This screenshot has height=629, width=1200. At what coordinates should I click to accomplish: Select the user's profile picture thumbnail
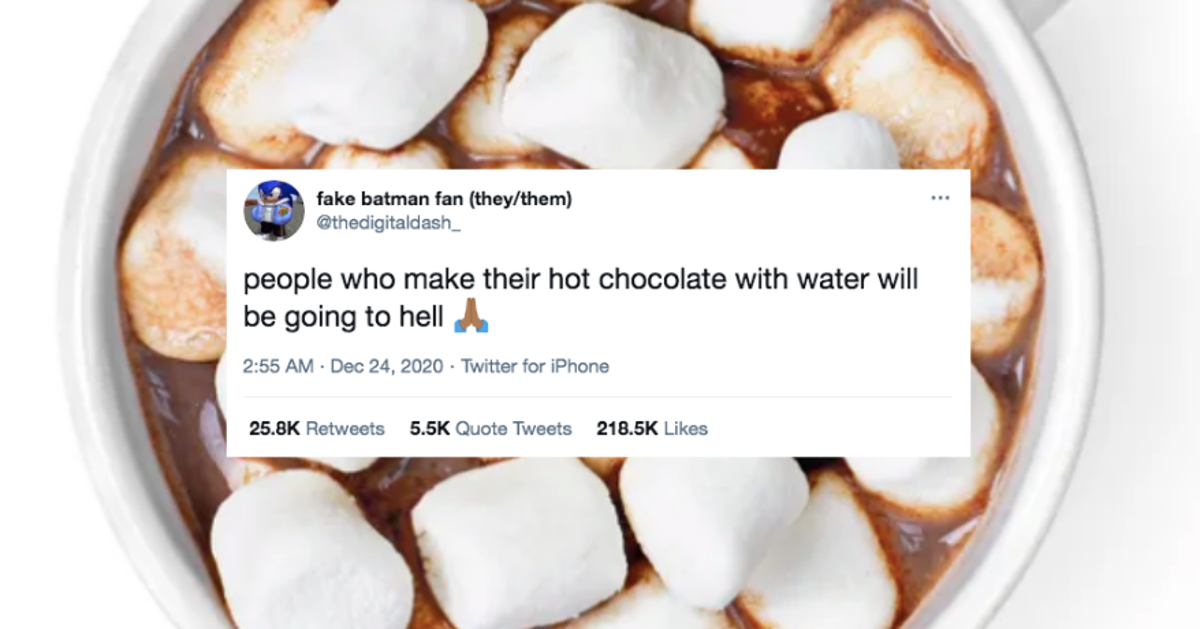click(x=275, y=211)
